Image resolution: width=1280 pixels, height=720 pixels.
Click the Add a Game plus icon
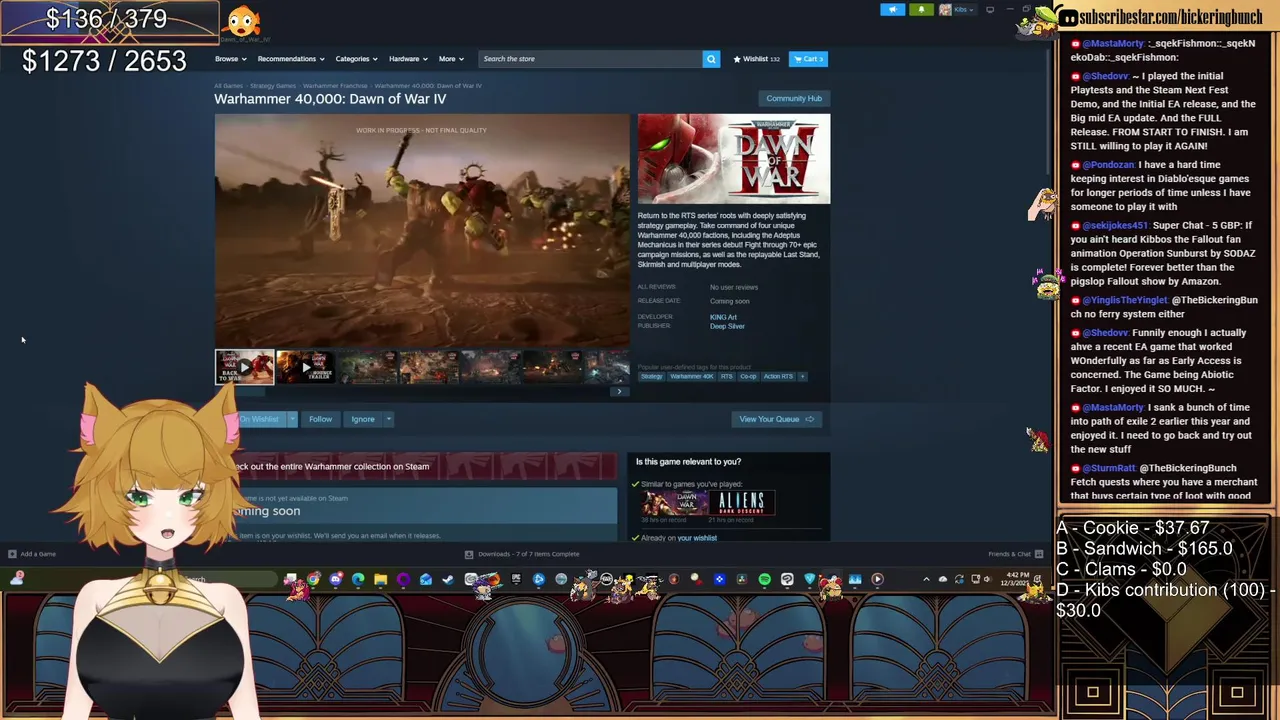(x=12, y=554)
